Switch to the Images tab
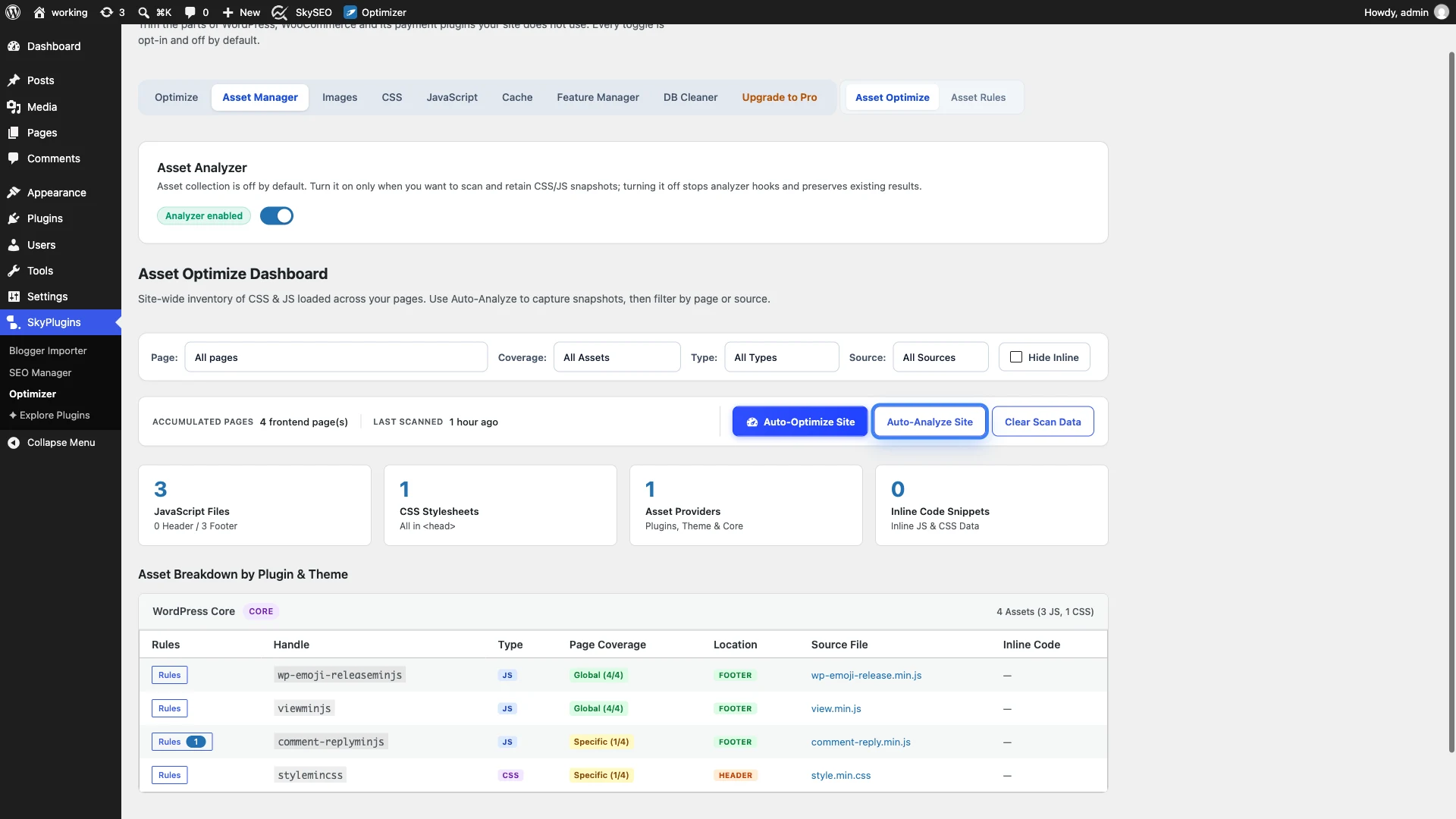 [340, 97]
